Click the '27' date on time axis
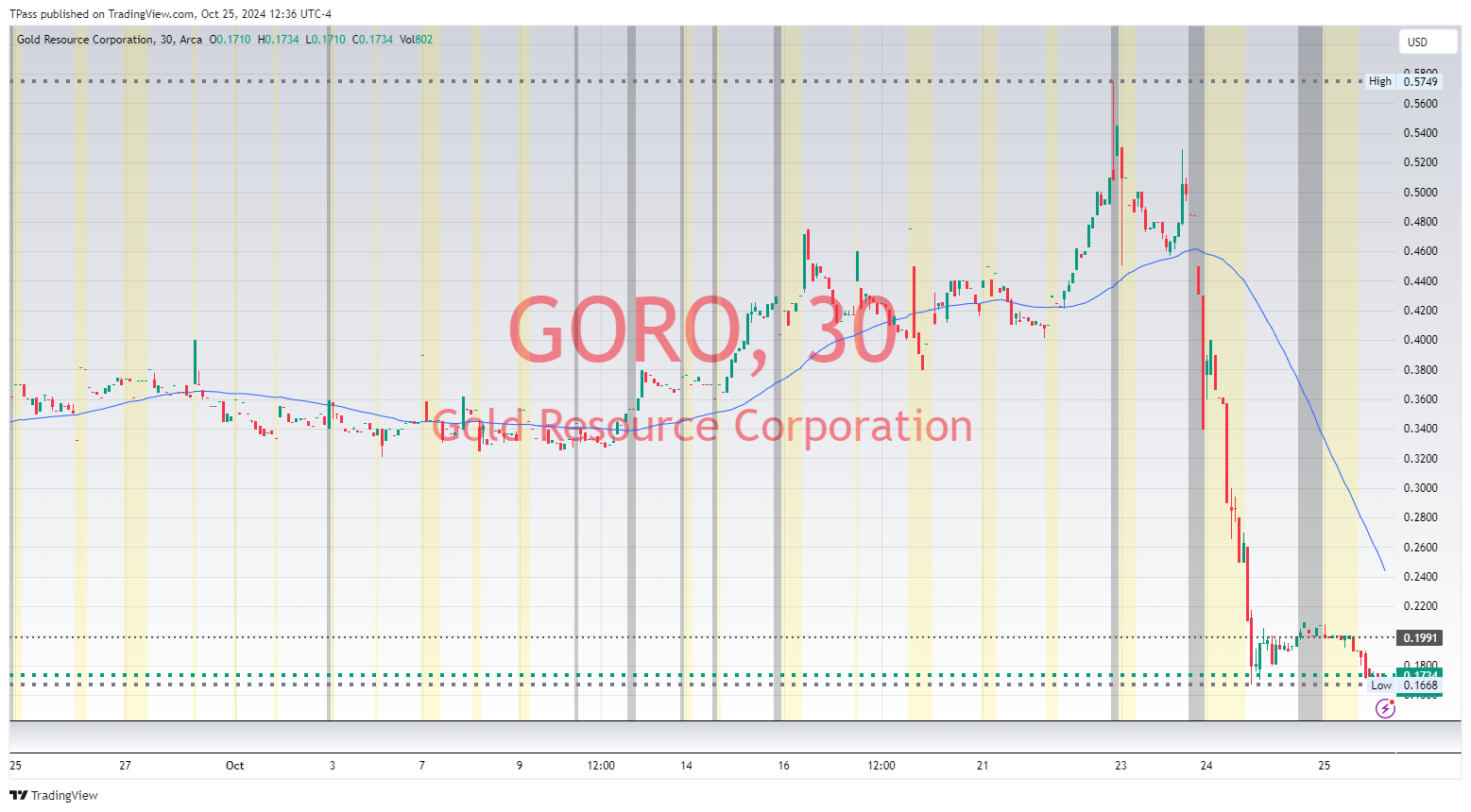This screenshot has height=812, width=1471. click(x=125, y=766)
